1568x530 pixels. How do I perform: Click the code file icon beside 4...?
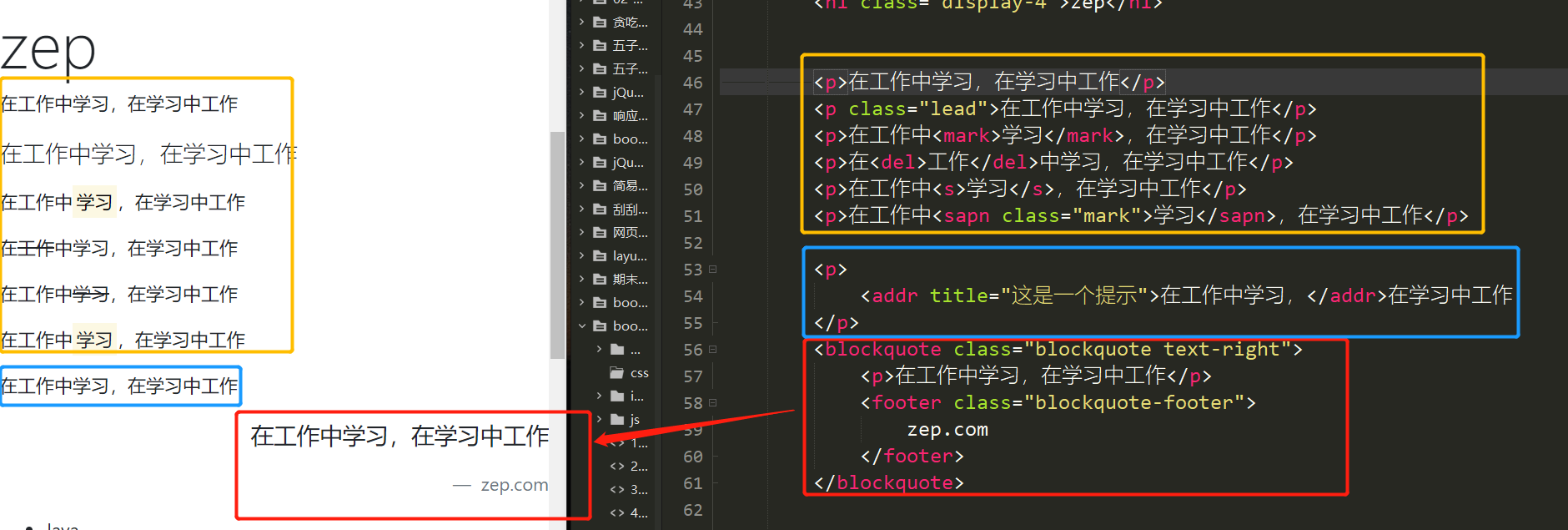[x=617, y=513]
